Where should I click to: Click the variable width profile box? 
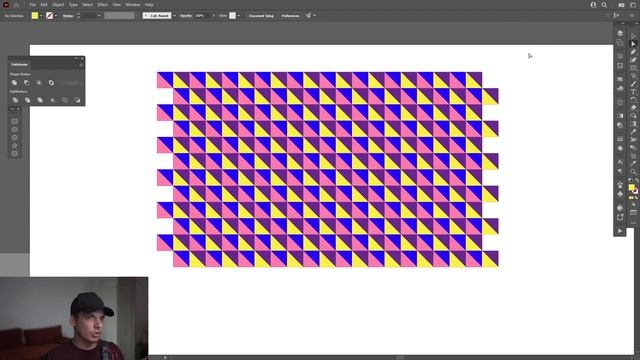[119, 16]
